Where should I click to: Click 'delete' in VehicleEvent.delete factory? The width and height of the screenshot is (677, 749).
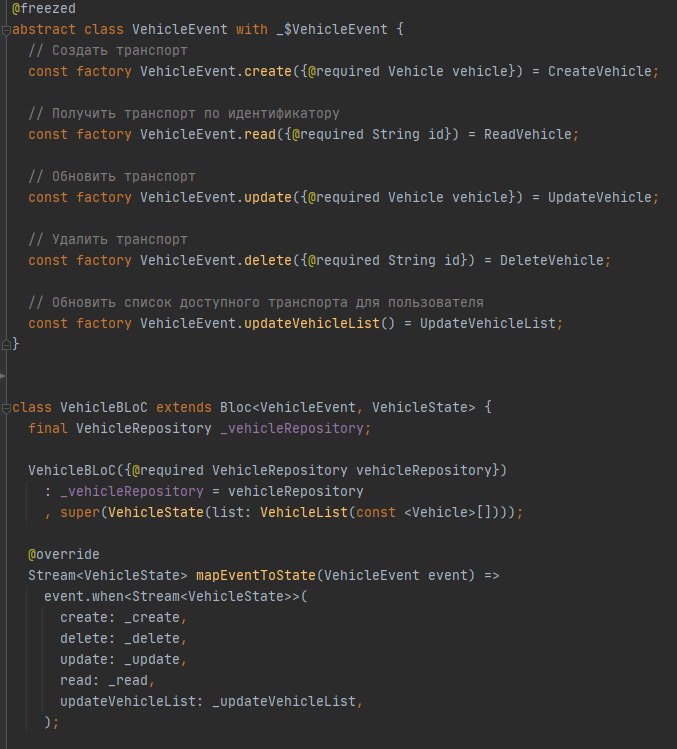pyautogui.click(x=268, y=261)
